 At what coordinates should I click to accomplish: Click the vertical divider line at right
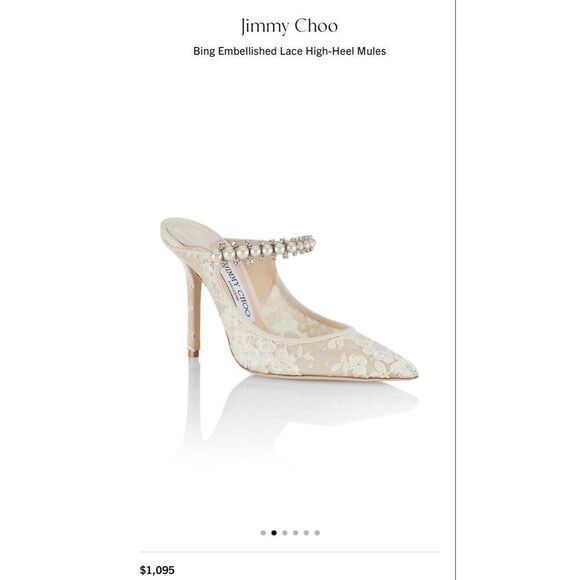point(455,290)
